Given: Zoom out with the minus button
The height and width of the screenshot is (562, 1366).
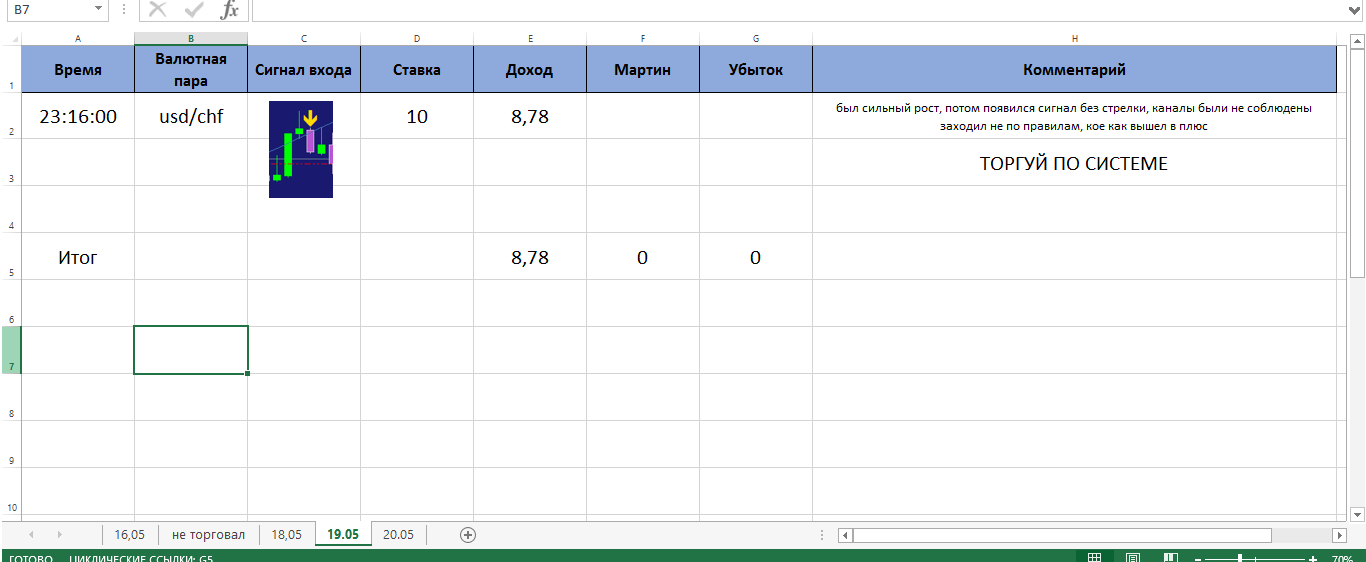Looking at the screenshot, I should (1199, 558).
